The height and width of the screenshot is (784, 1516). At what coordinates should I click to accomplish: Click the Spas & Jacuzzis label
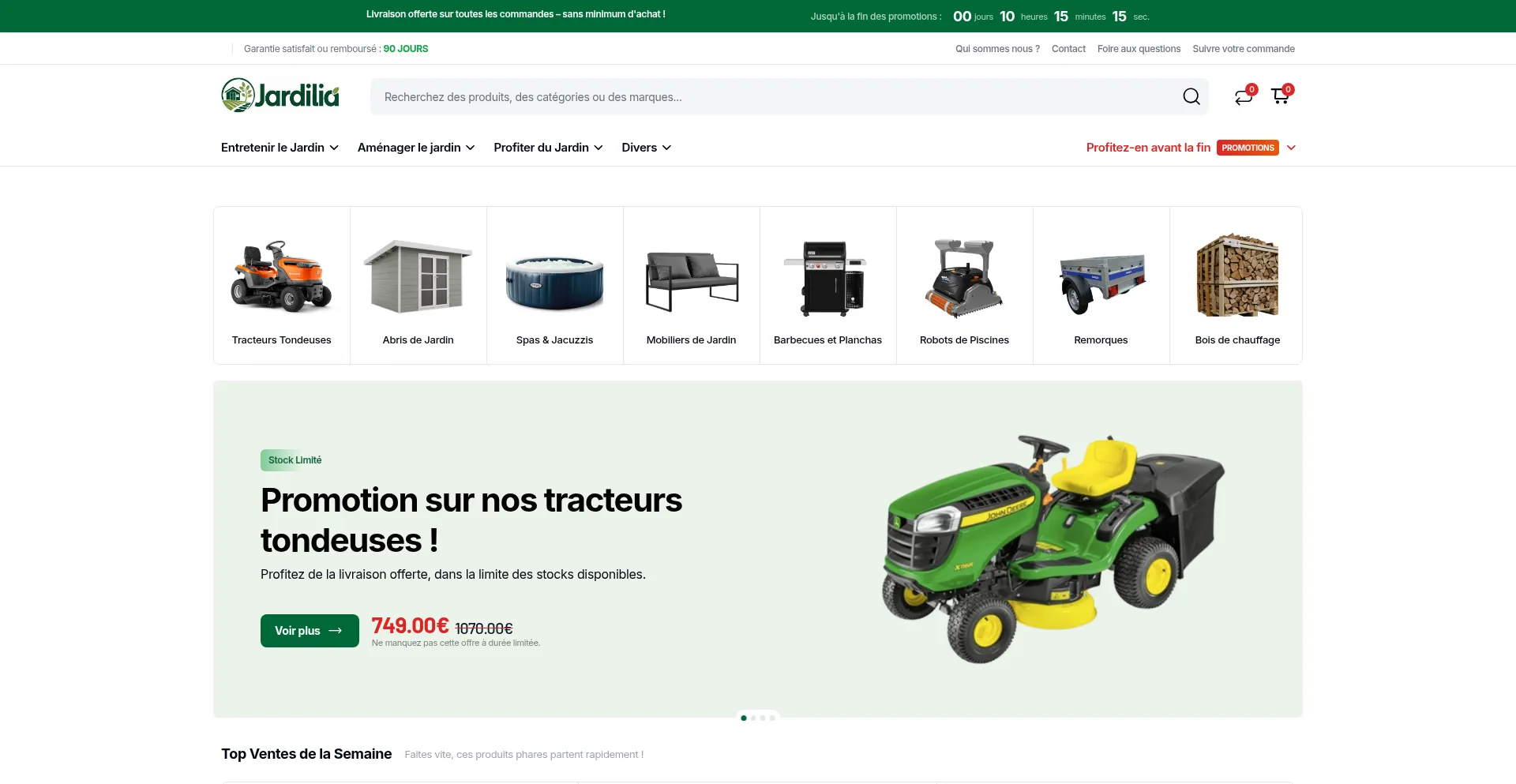click(555, 340)
